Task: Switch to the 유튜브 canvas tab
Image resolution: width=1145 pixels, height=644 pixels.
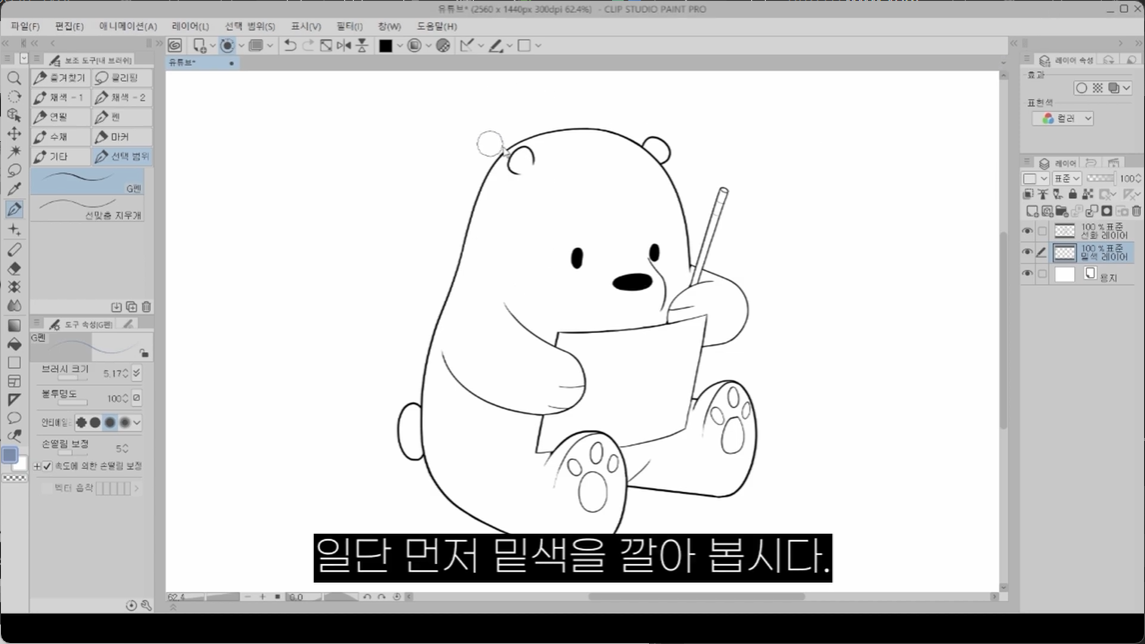Action: coord(202,63)
